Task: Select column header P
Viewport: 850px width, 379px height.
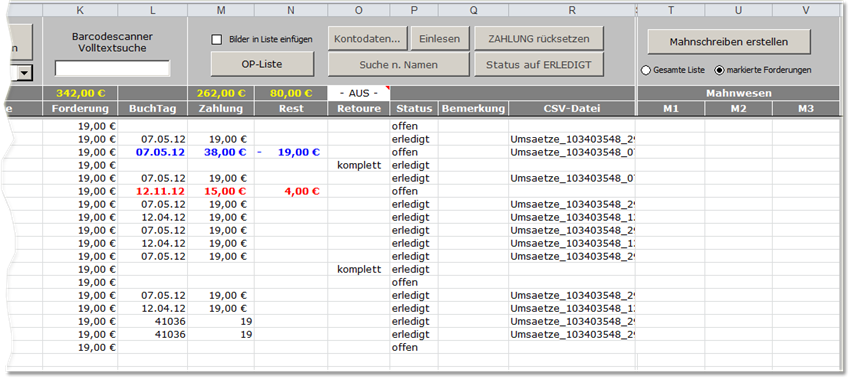Action: pos(414,10)
